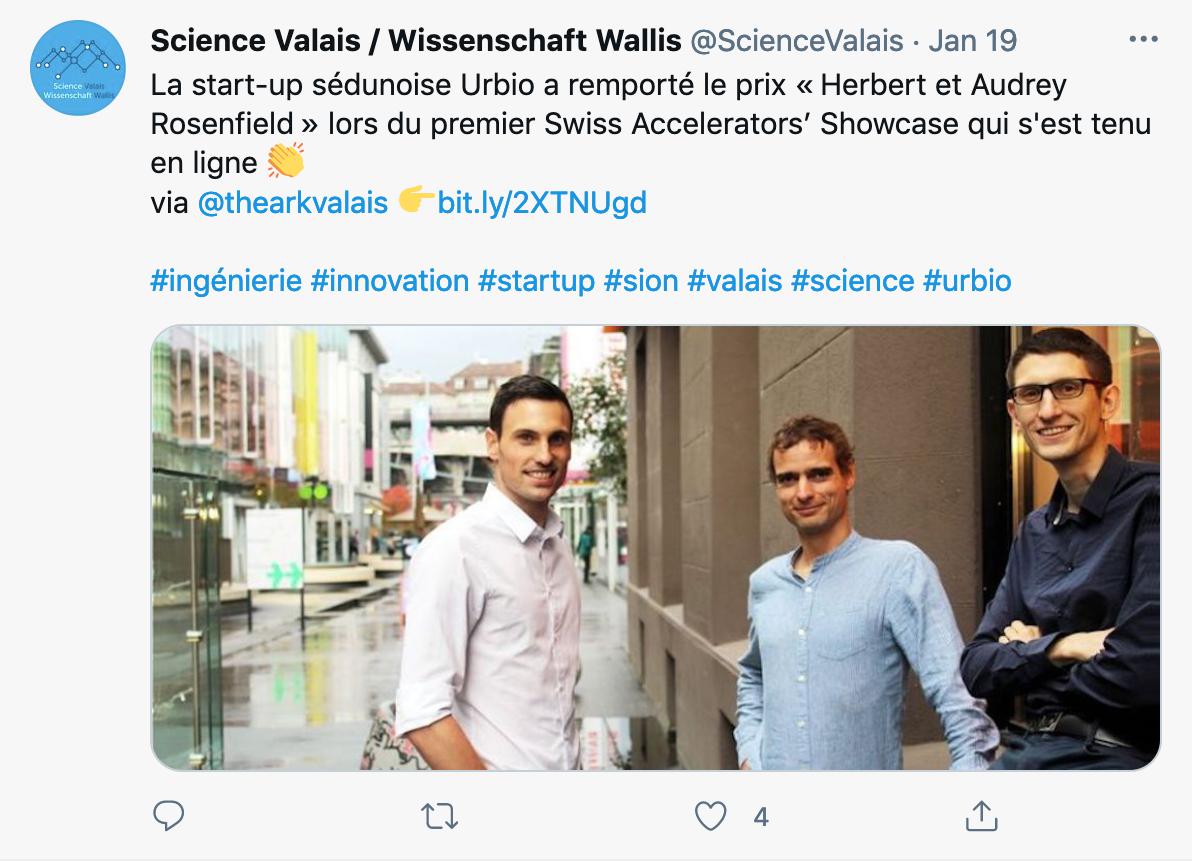Like the tweet with heart icon

[710, 816]
